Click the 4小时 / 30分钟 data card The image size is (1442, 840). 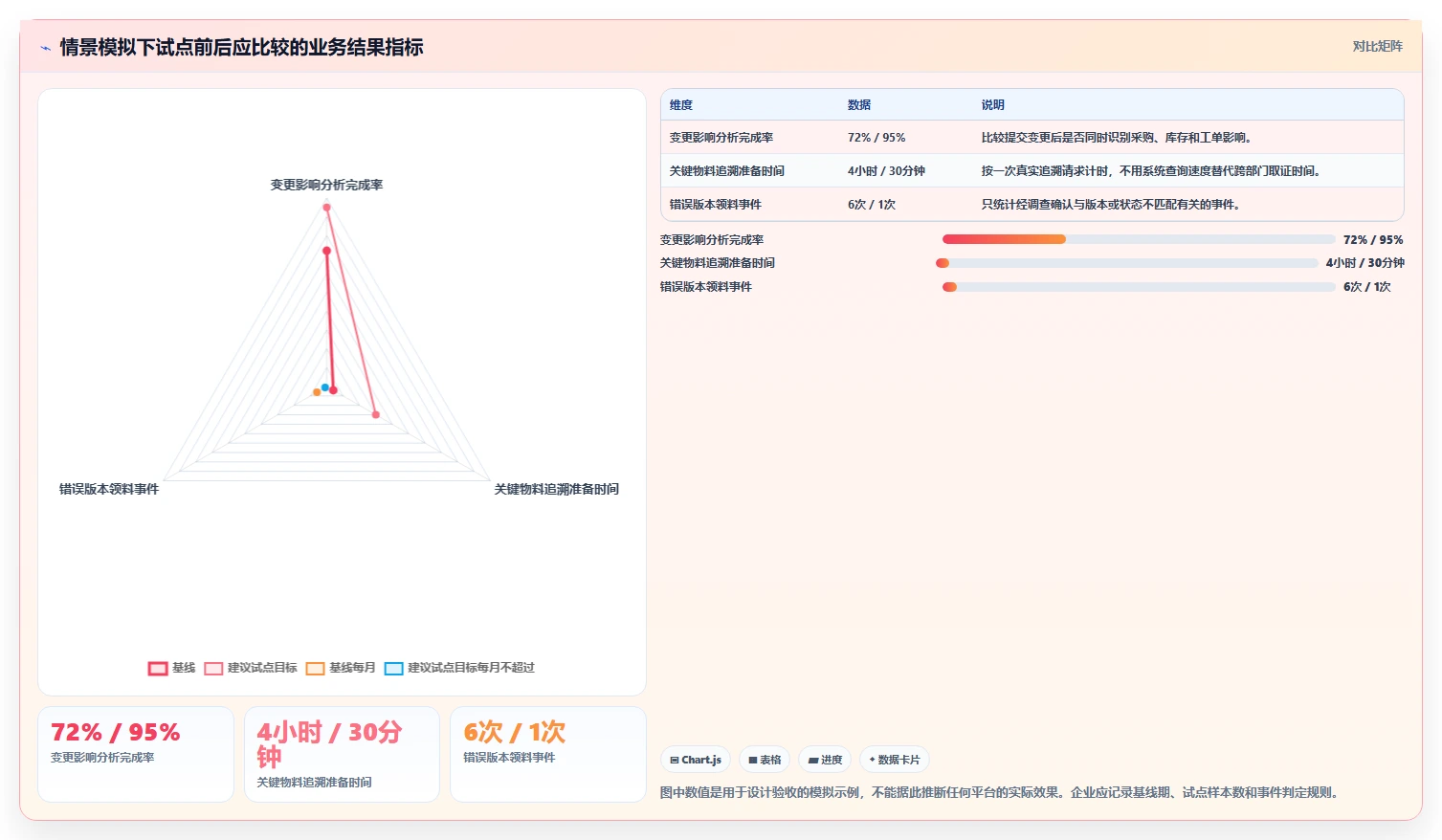click(342, 754)
